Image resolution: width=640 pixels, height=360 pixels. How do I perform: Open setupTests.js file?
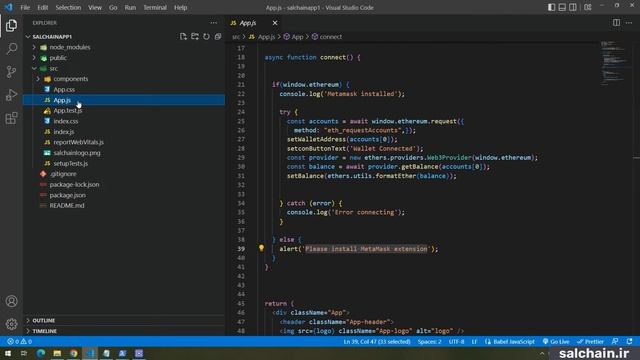coord(70,163)
